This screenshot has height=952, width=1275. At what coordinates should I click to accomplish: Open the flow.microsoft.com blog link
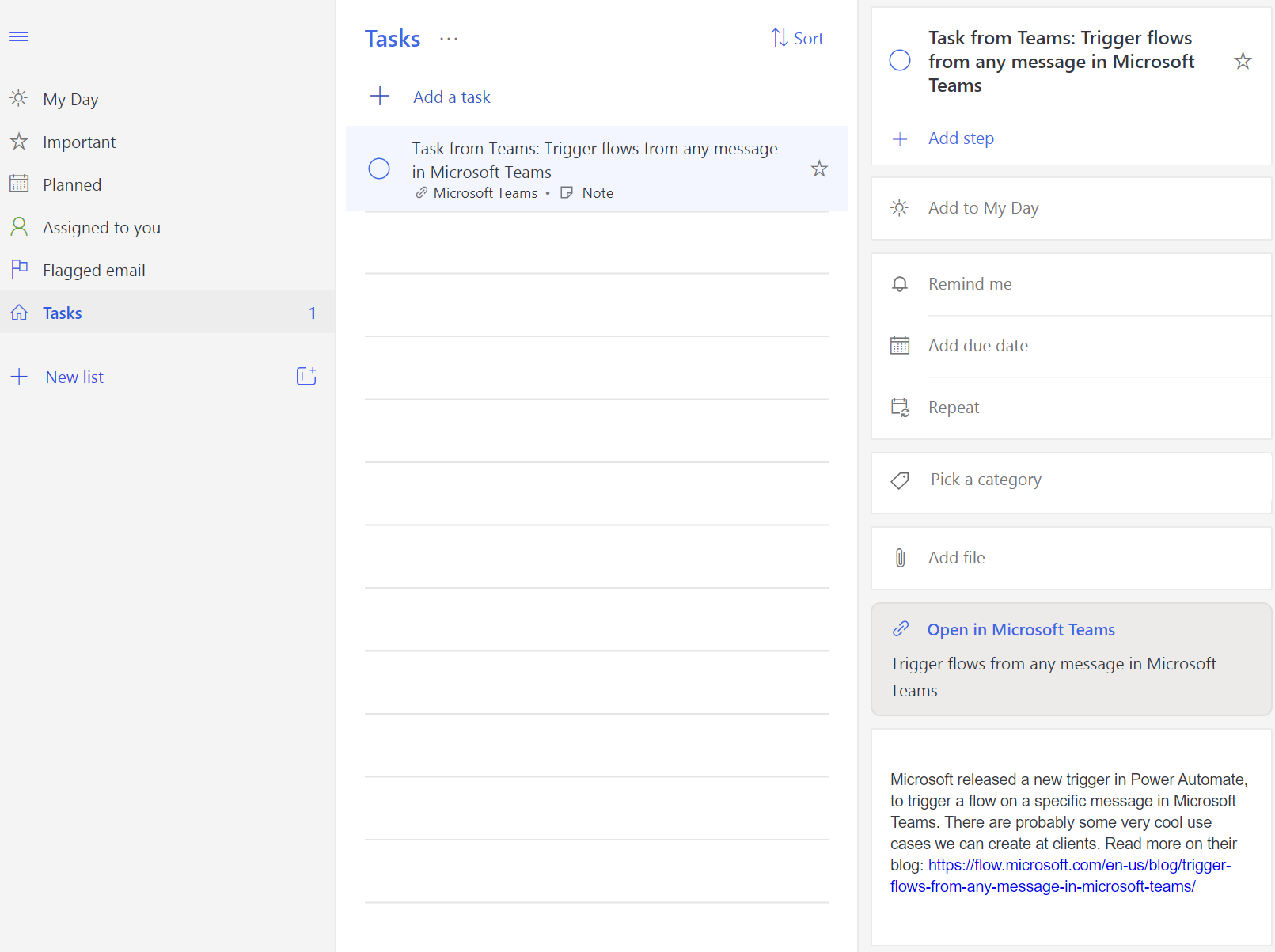point(1061,876)
